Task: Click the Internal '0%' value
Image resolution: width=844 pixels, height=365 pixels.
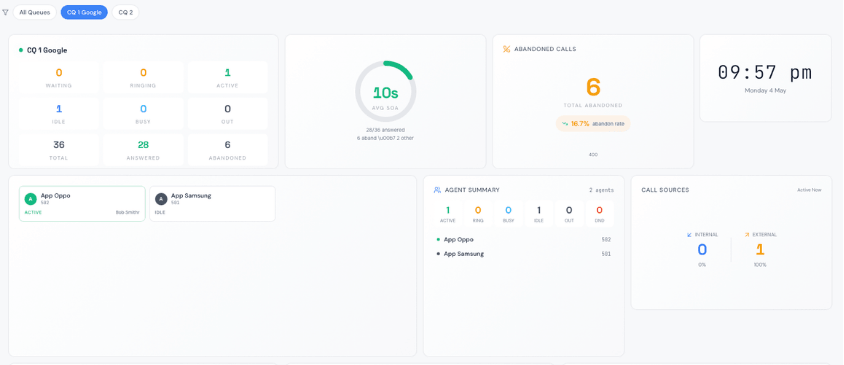Action: tap(702, 265)
